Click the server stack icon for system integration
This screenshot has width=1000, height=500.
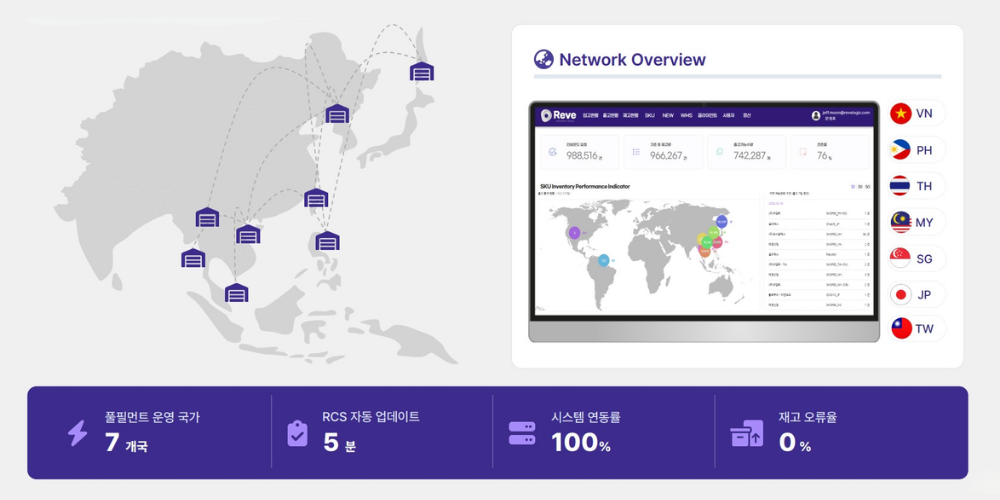click(522, 433)
